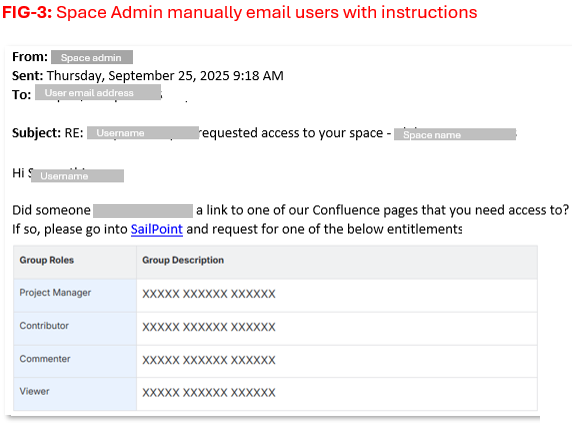
Task: Click the description text in Project Manager row
Action: 209,294
